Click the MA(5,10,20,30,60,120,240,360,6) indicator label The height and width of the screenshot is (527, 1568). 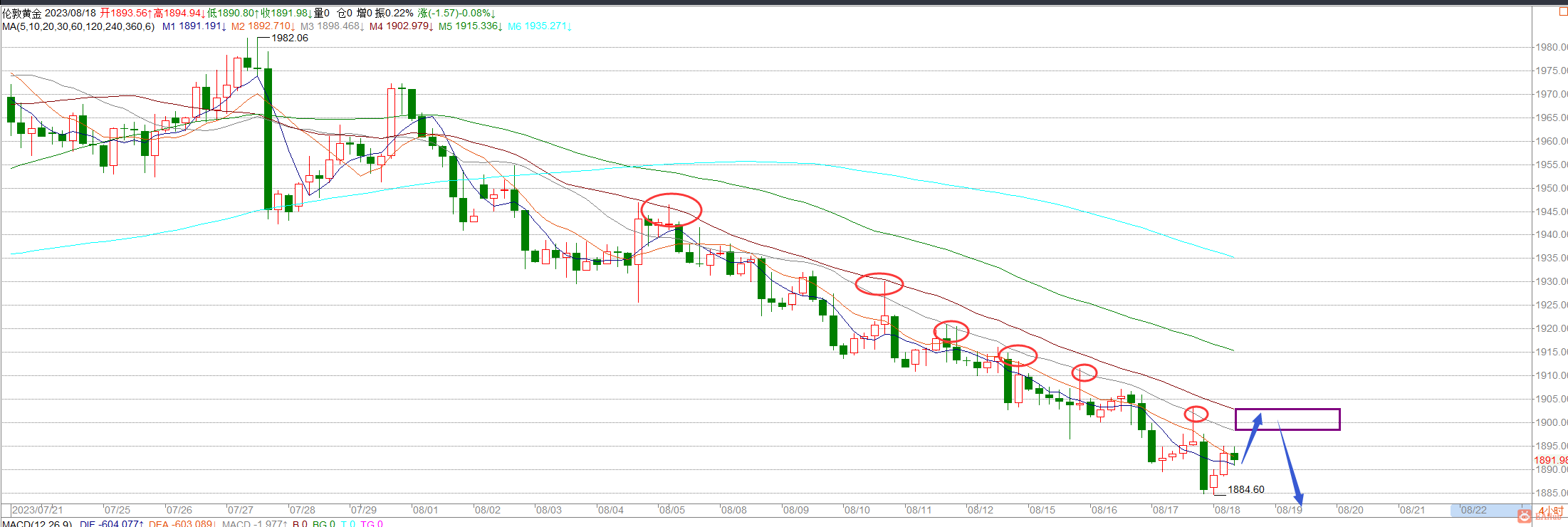[x=78, y=26]
